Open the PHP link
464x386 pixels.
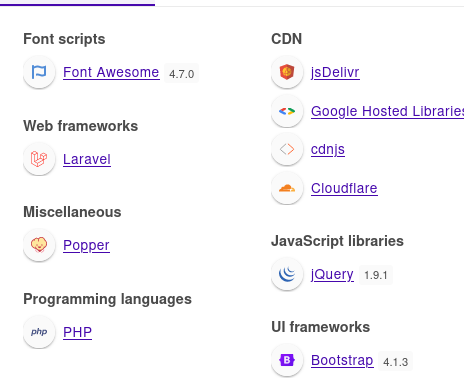(77, 332)
